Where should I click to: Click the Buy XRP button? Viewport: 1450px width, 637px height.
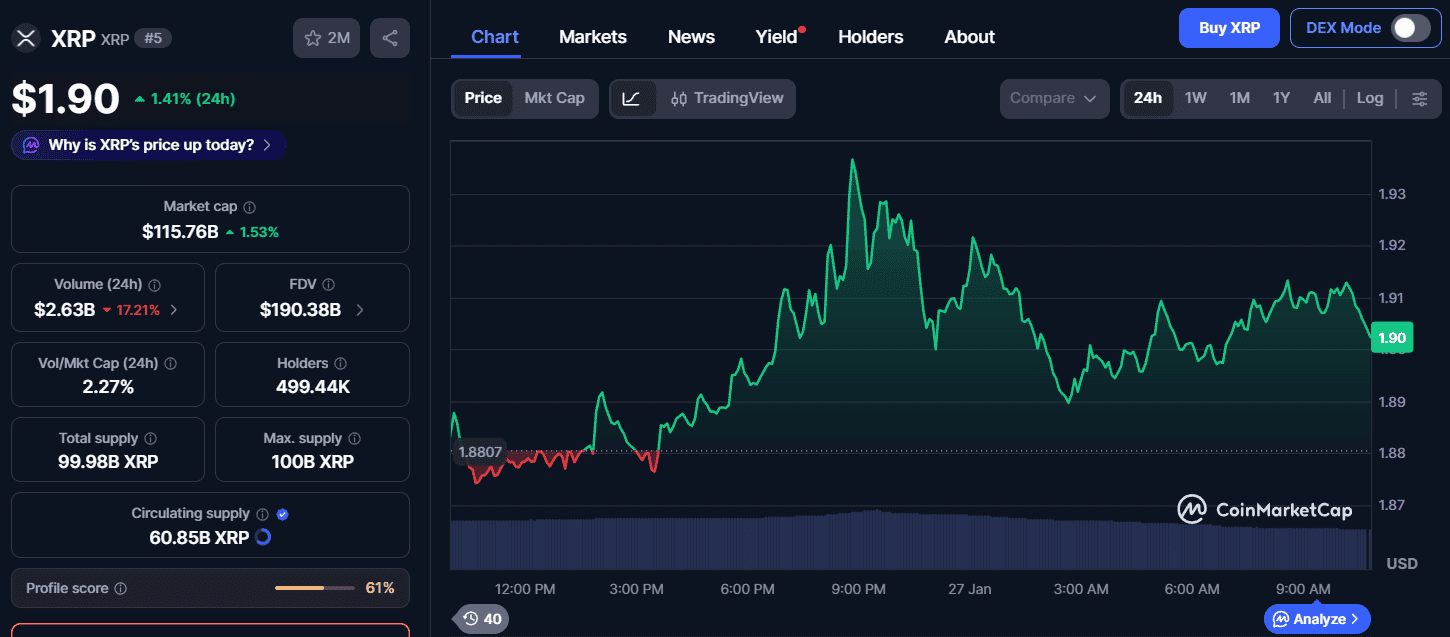pyautogui.click(x=1228, y=28)
